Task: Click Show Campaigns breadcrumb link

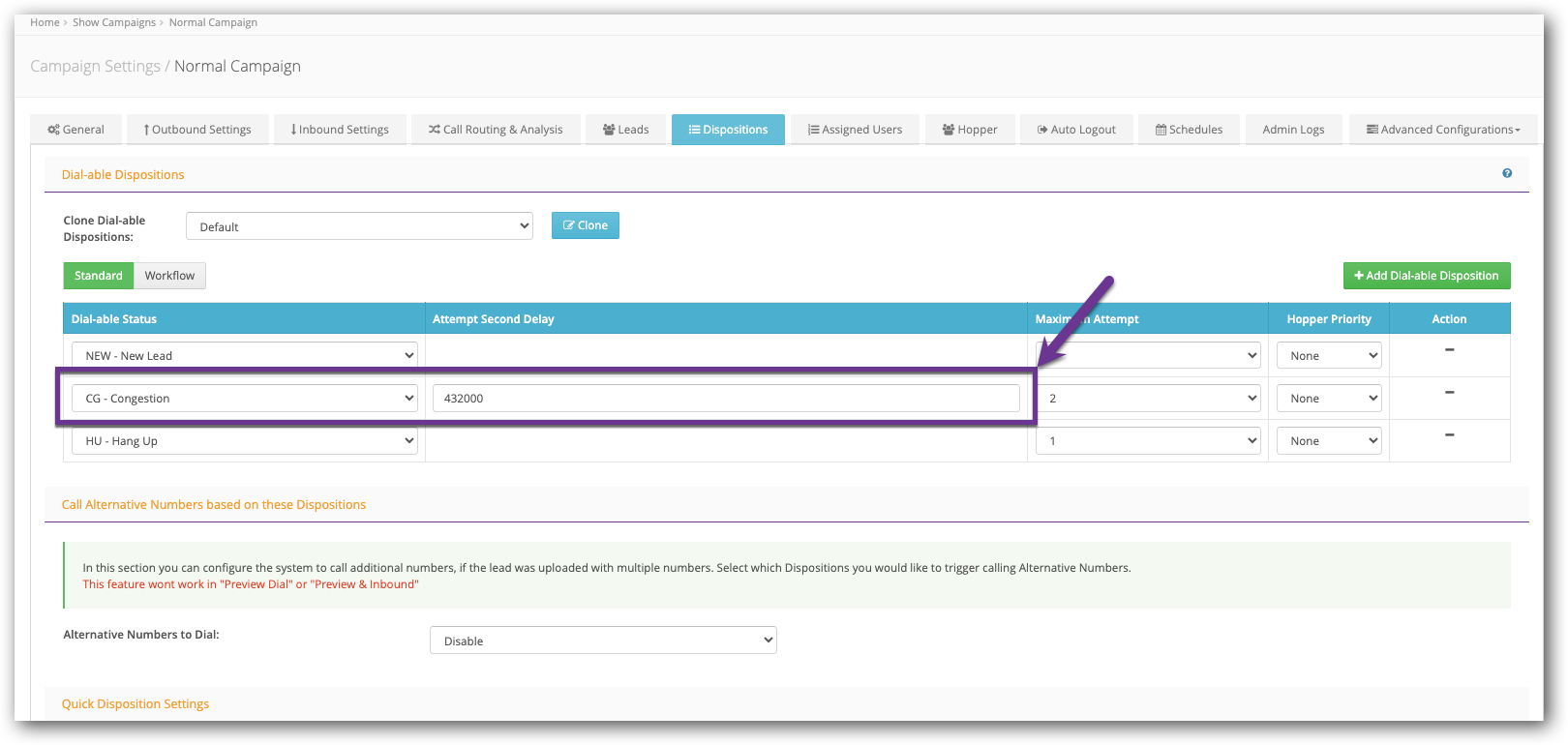Action: click(114, 22)
